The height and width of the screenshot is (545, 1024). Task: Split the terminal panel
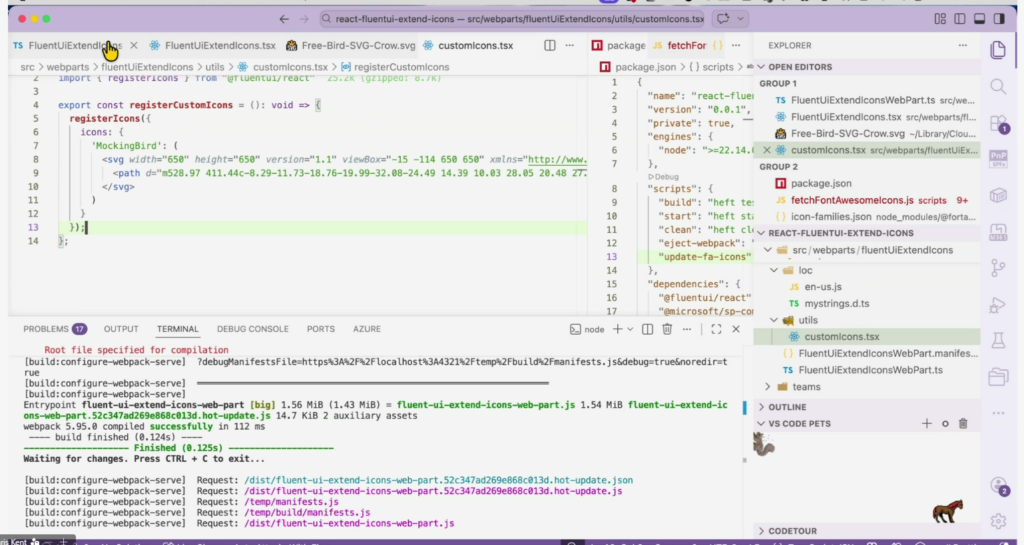pos(647,328)
